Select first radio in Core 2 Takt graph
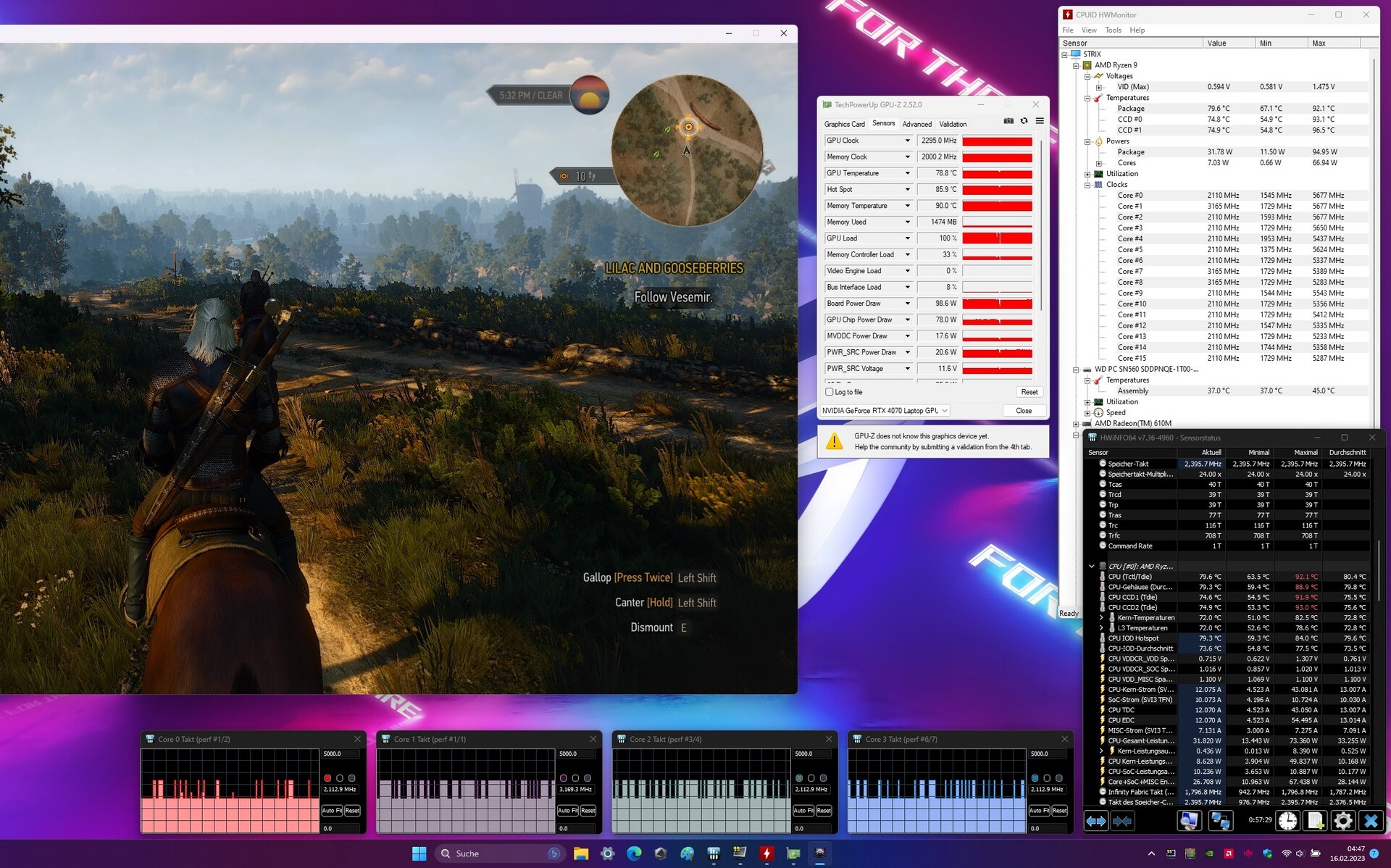Screen dimensions: 1391x868 [x=799, y=778]
